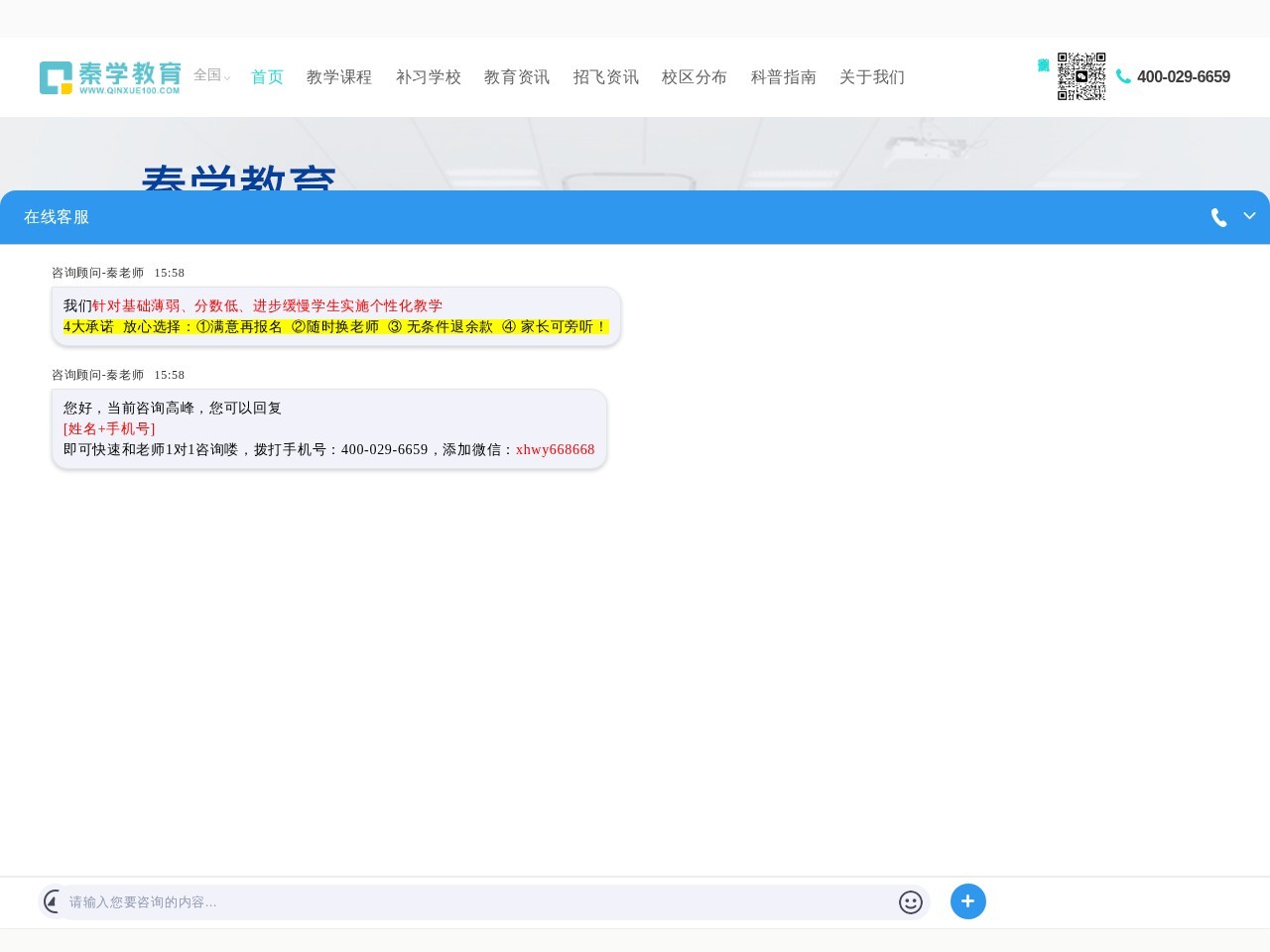Click the WeChat QR code in header
Viewport: 1270px width, 952px height.
tap(1080, 76)
